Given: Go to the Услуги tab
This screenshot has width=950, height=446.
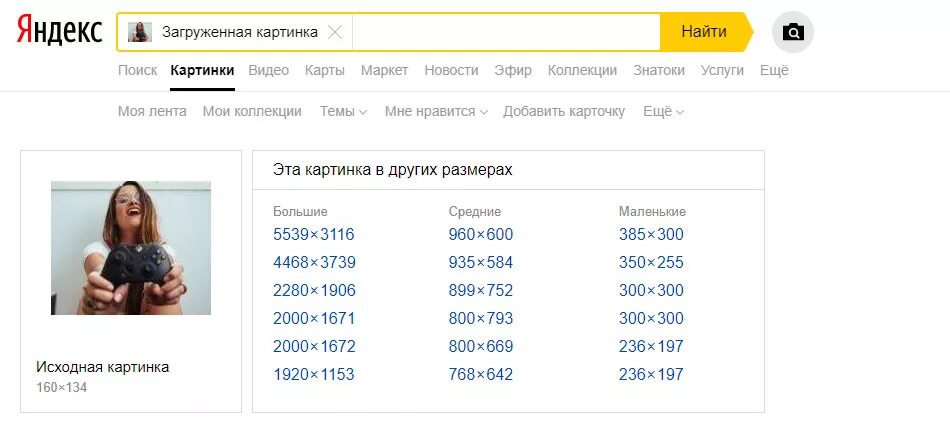Looking at the screenshot, I should pyautogui.click(x=722, y=70).
